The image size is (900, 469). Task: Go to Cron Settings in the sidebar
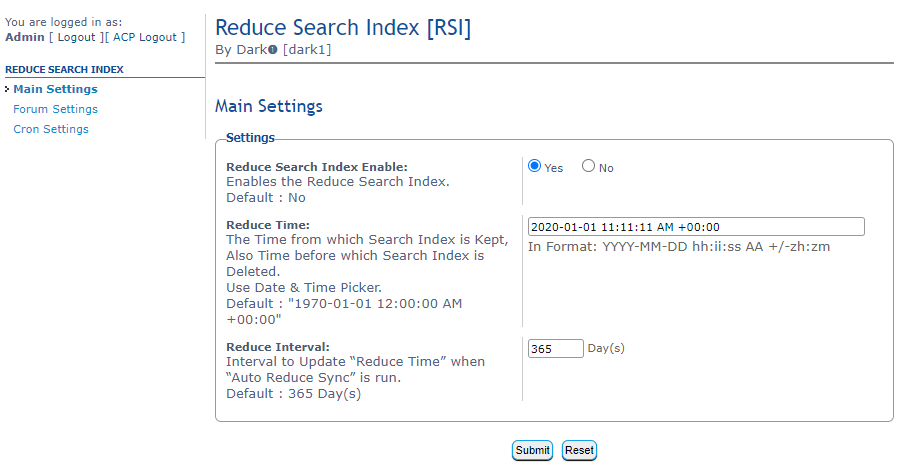51,129
